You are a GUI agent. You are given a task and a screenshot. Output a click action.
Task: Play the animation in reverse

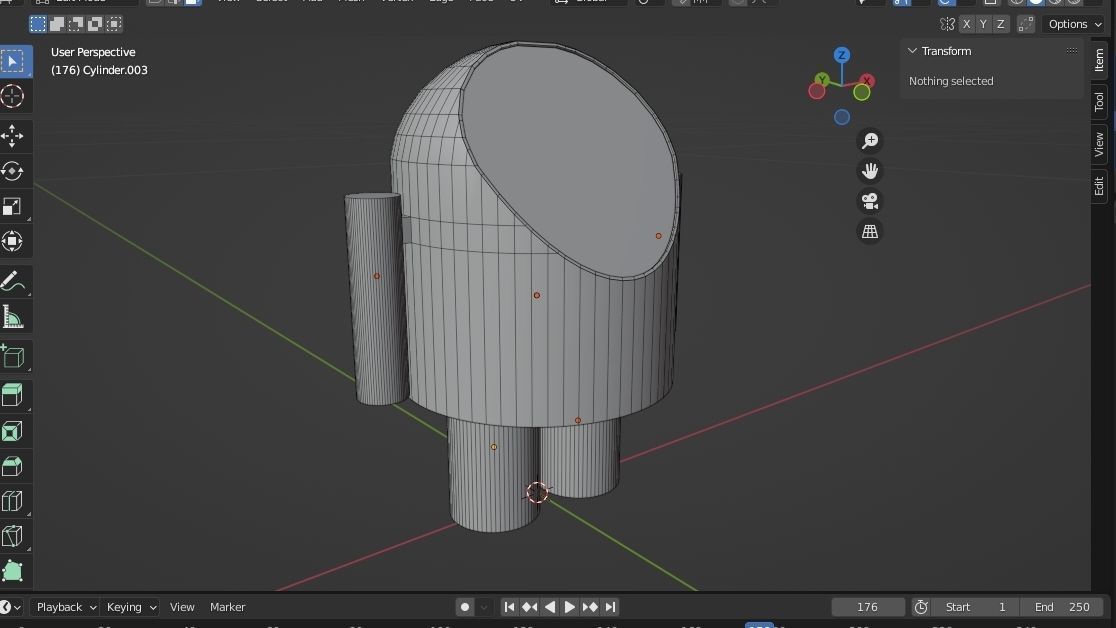[x=549, y=607]
